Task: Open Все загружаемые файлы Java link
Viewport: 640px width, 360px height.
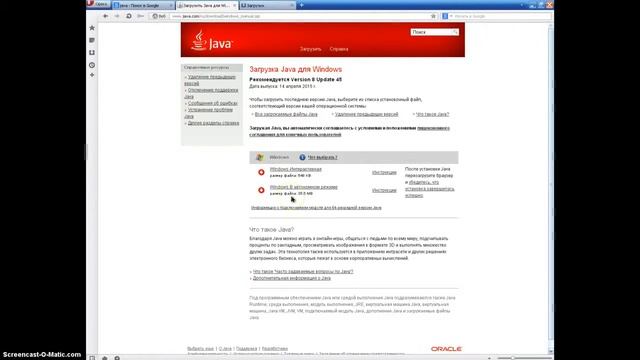Action: (x=286, y=114)
